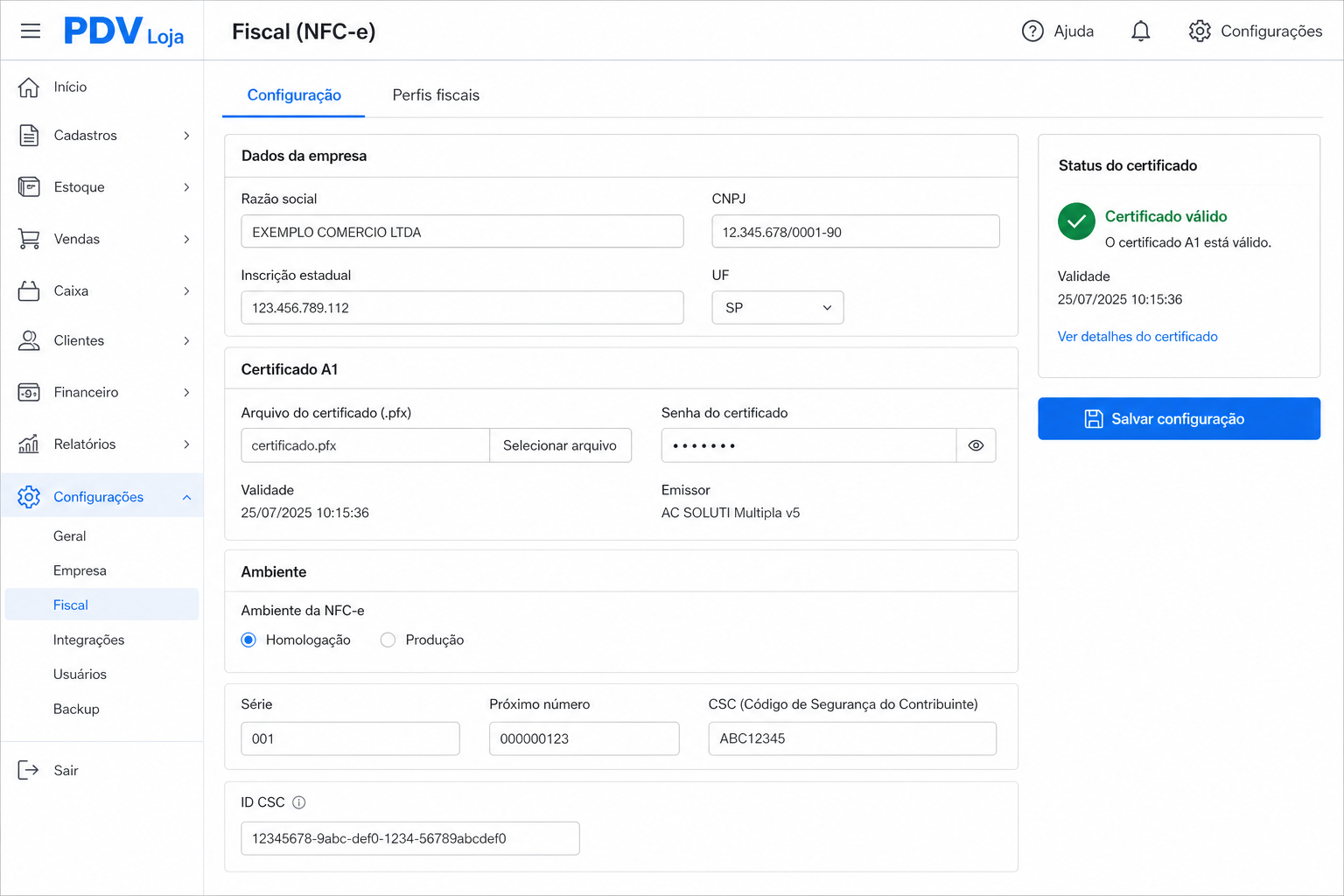This screenshot has width=1344, height=896.
Task: Click Início label in sidebar
Action: coord(70,87)
